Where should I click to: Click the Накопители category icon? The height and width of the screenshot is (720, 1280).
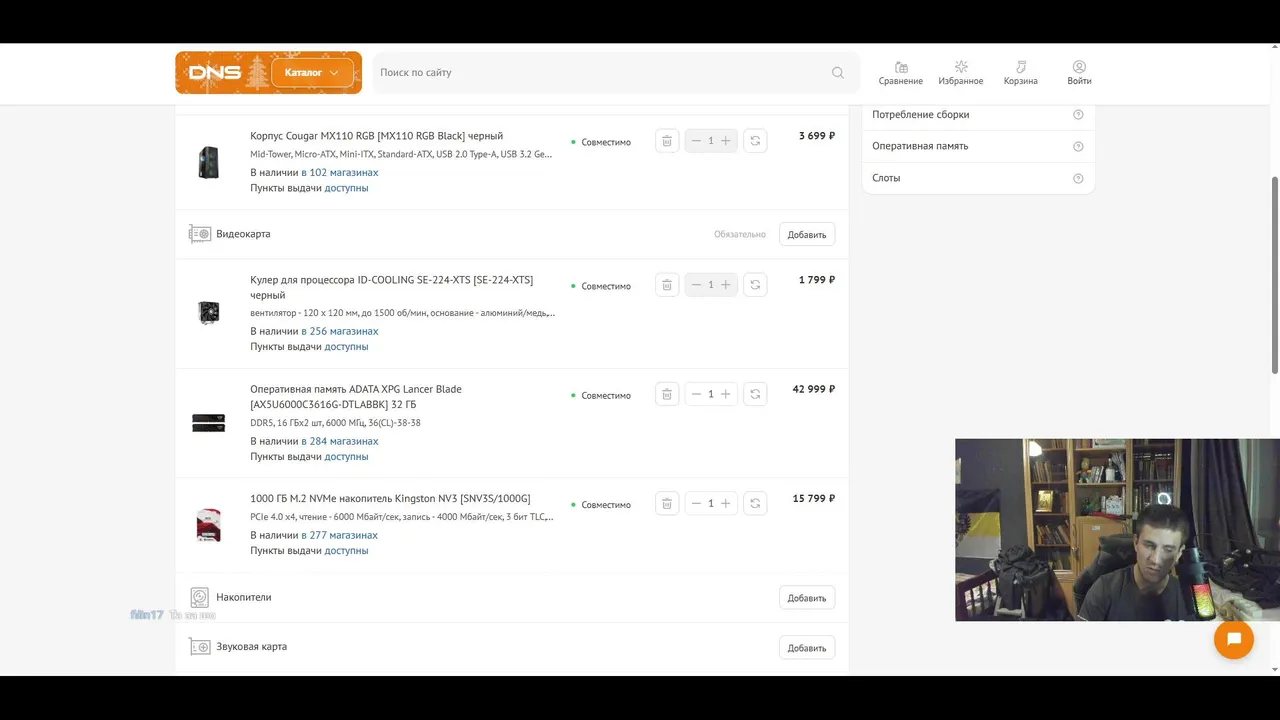(x=199, y=598)
